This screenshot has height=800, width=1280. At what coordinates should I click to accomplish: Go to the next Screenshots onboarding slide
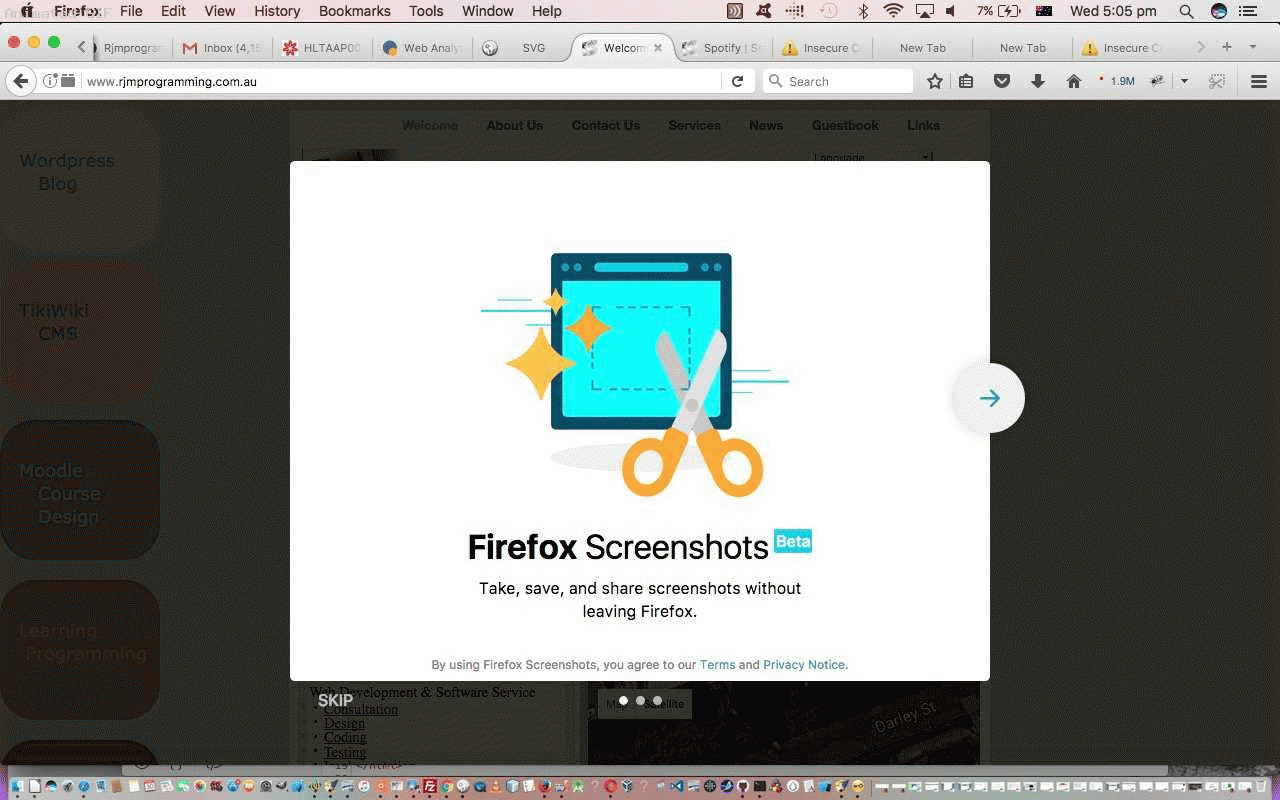(x=989, y=398)
